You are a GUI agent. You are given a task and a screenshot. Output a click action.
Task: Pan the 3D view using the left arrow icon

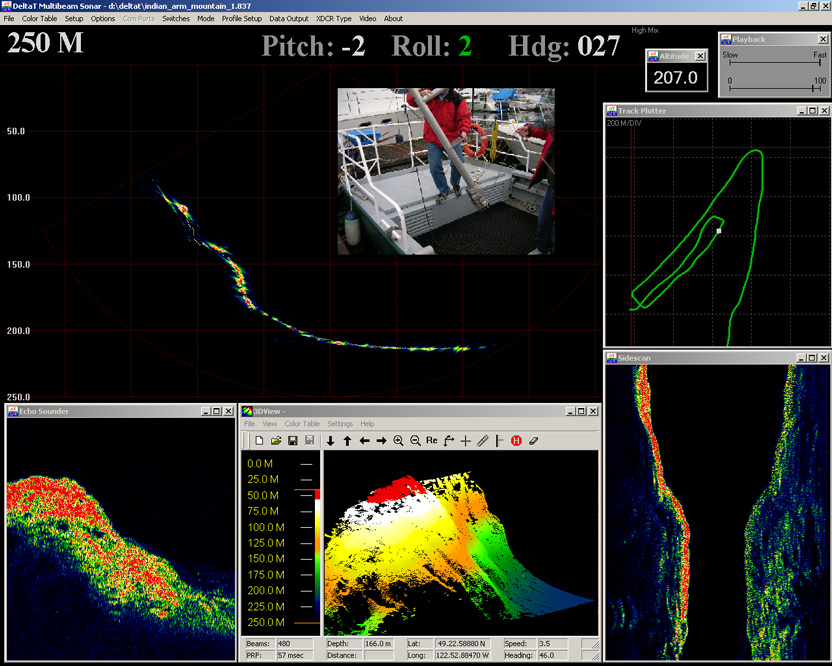click(x=365, y=439)
